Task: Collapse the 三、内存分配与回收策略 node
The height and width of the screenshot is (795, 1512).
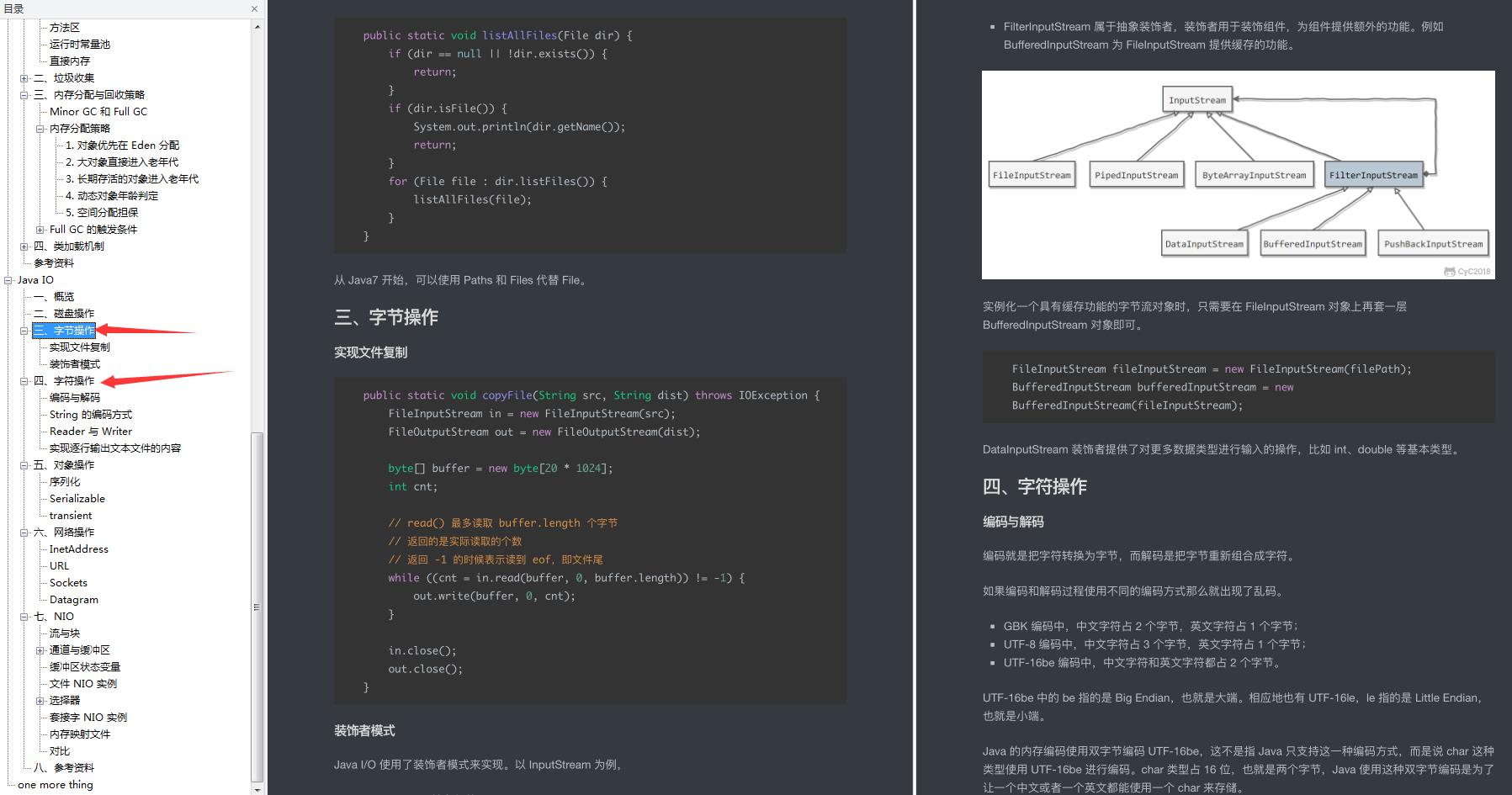Action: pyautogui.click(x=24, y=95)
